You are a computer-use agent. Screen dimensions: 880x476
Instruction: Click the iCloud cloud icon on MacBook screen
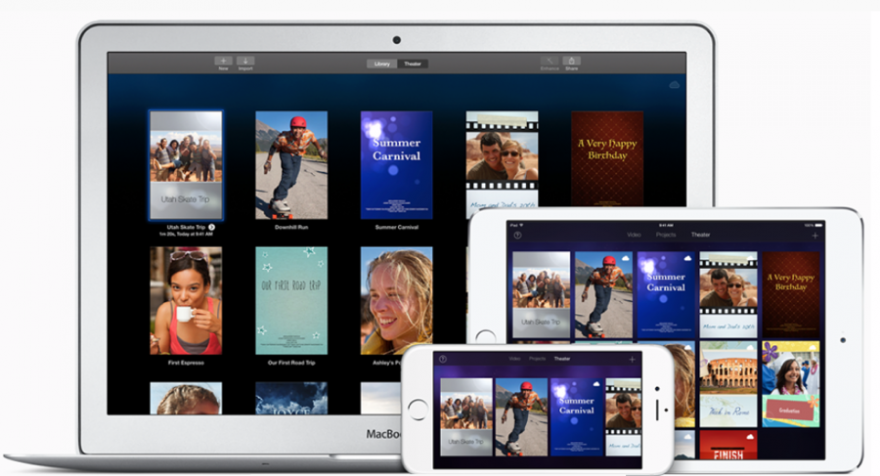pos(675,85)
